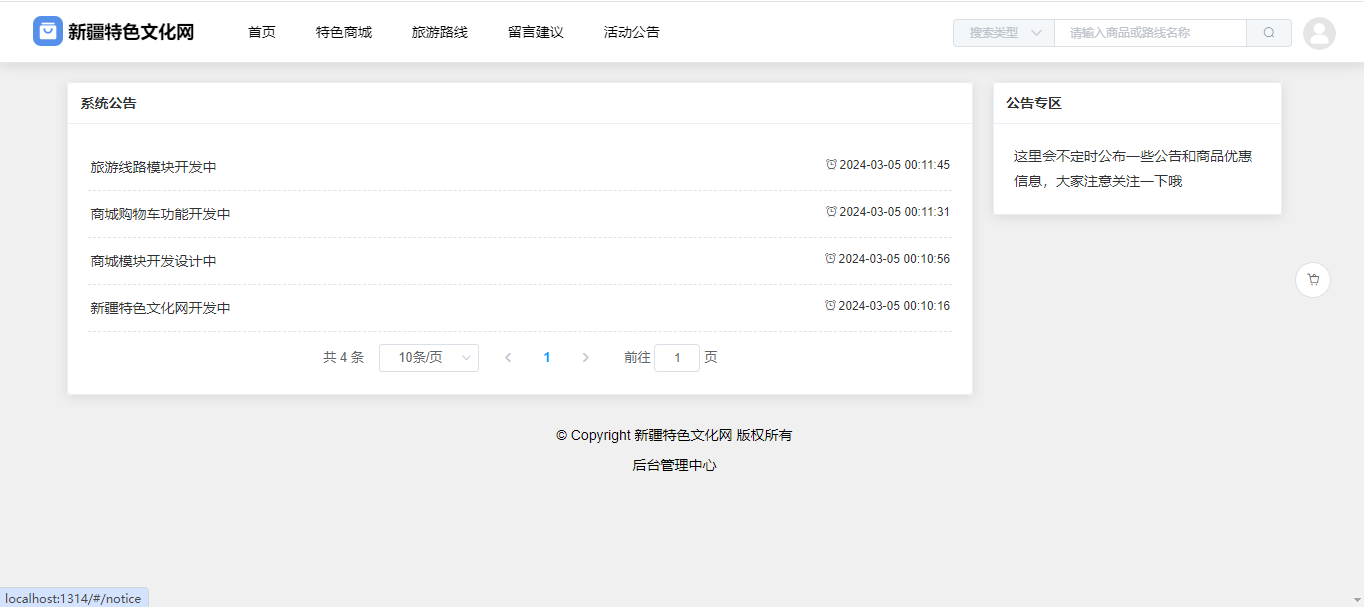
Task: Open the 商城购物车功能开发中 notice
Action: point(160,214)
